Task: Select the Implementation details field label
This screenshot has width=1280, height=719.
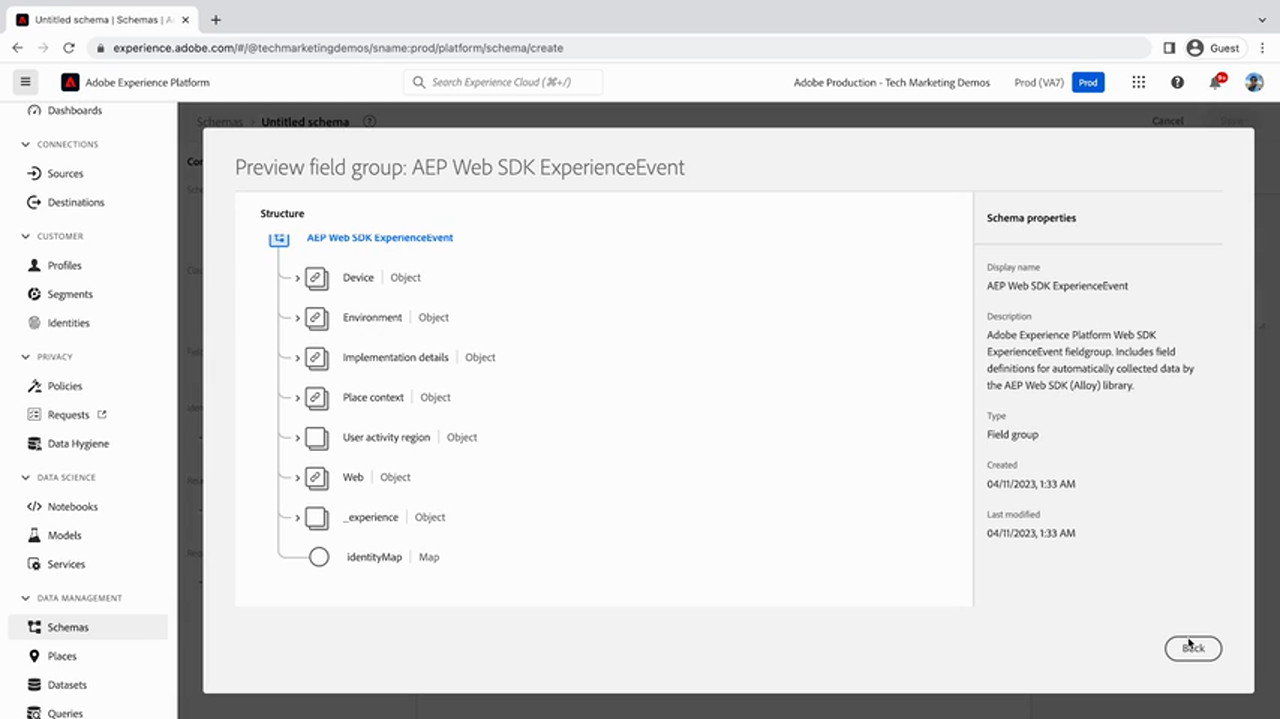Action: click(395, 357)
